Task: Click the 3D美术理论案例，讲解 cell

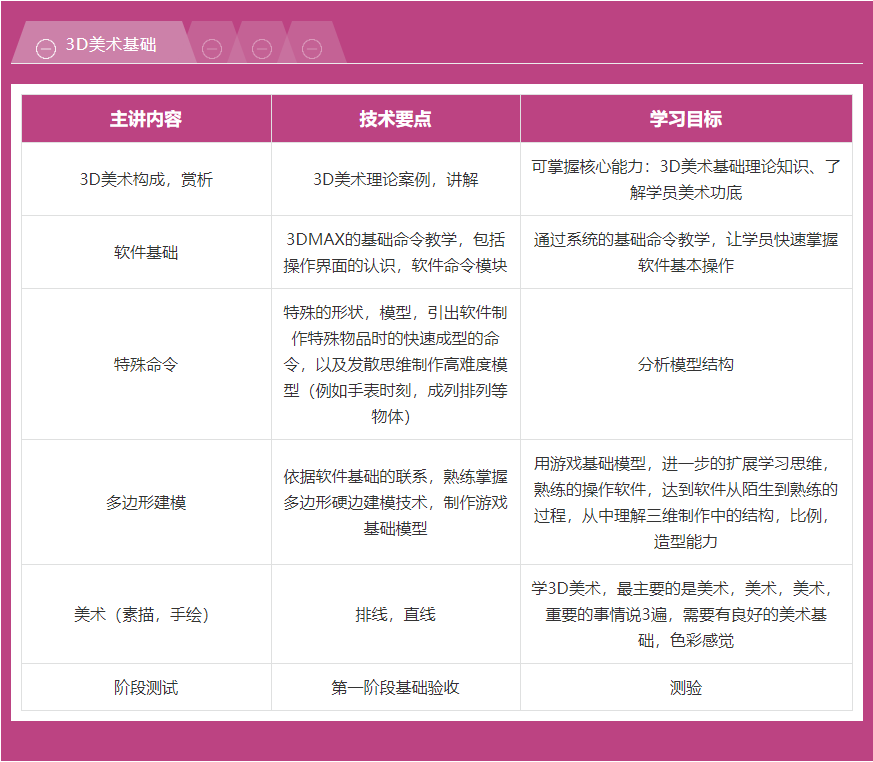Action: [395, 180]
